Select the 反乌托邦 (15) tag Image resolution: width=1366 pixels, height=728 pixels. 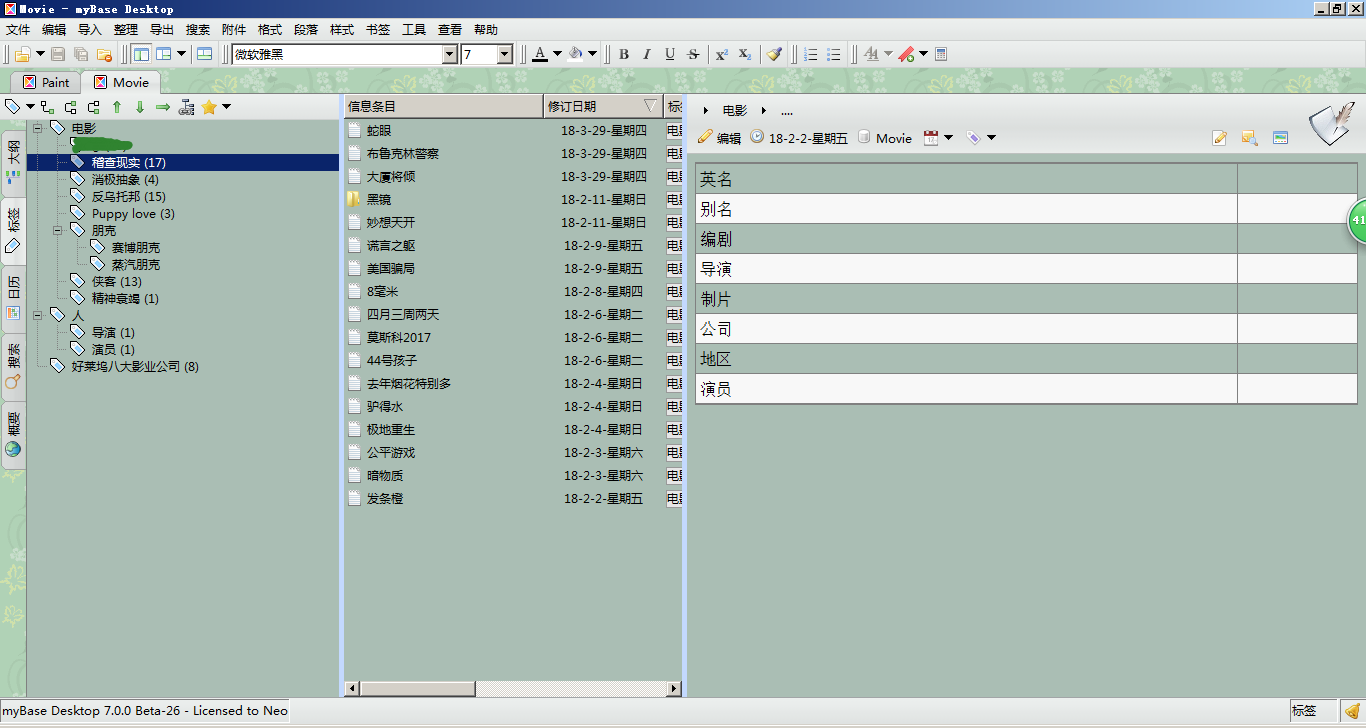coord(129,197)
